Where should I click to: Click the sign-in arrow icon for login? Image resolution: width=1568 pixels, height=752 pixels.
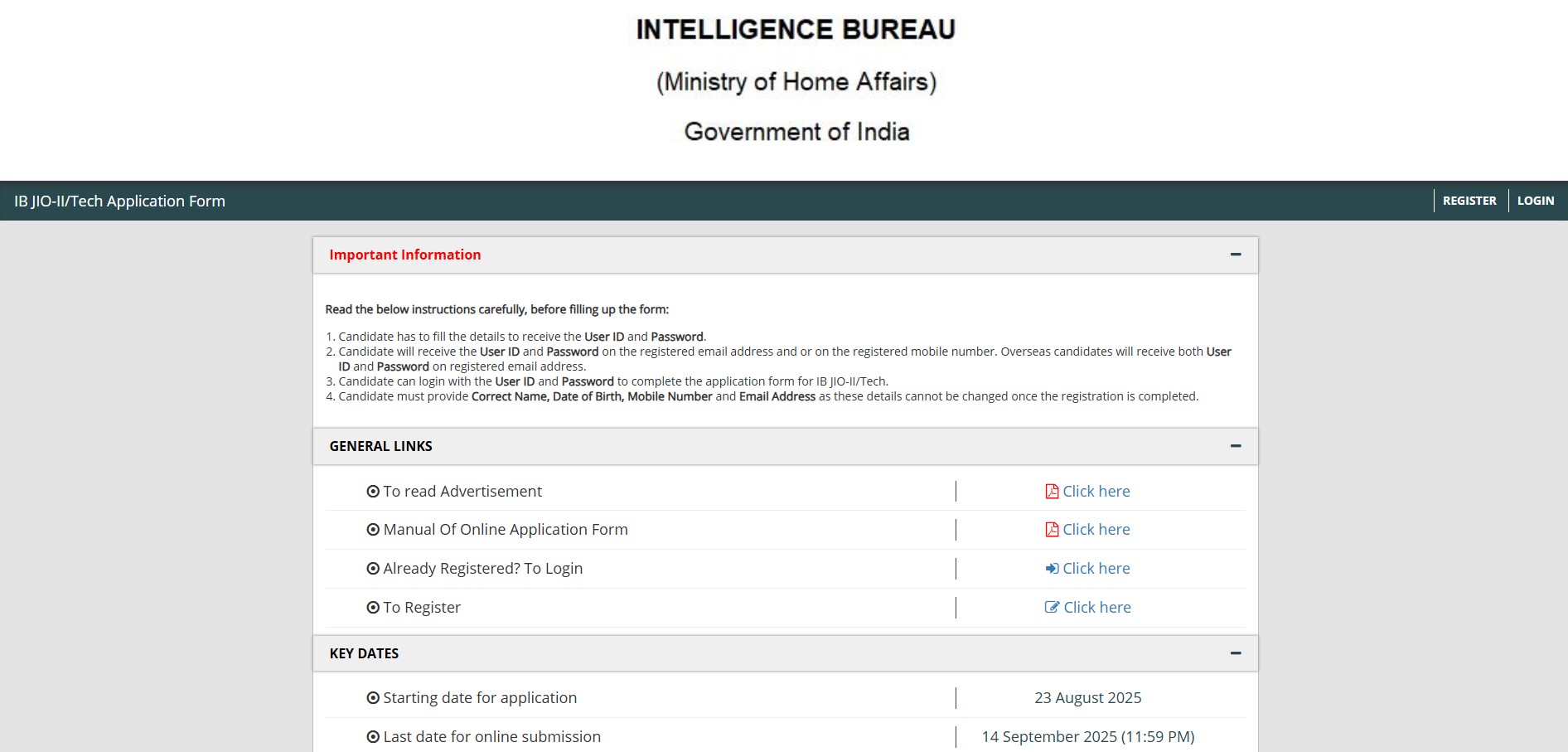click(x=1052, y=568)
